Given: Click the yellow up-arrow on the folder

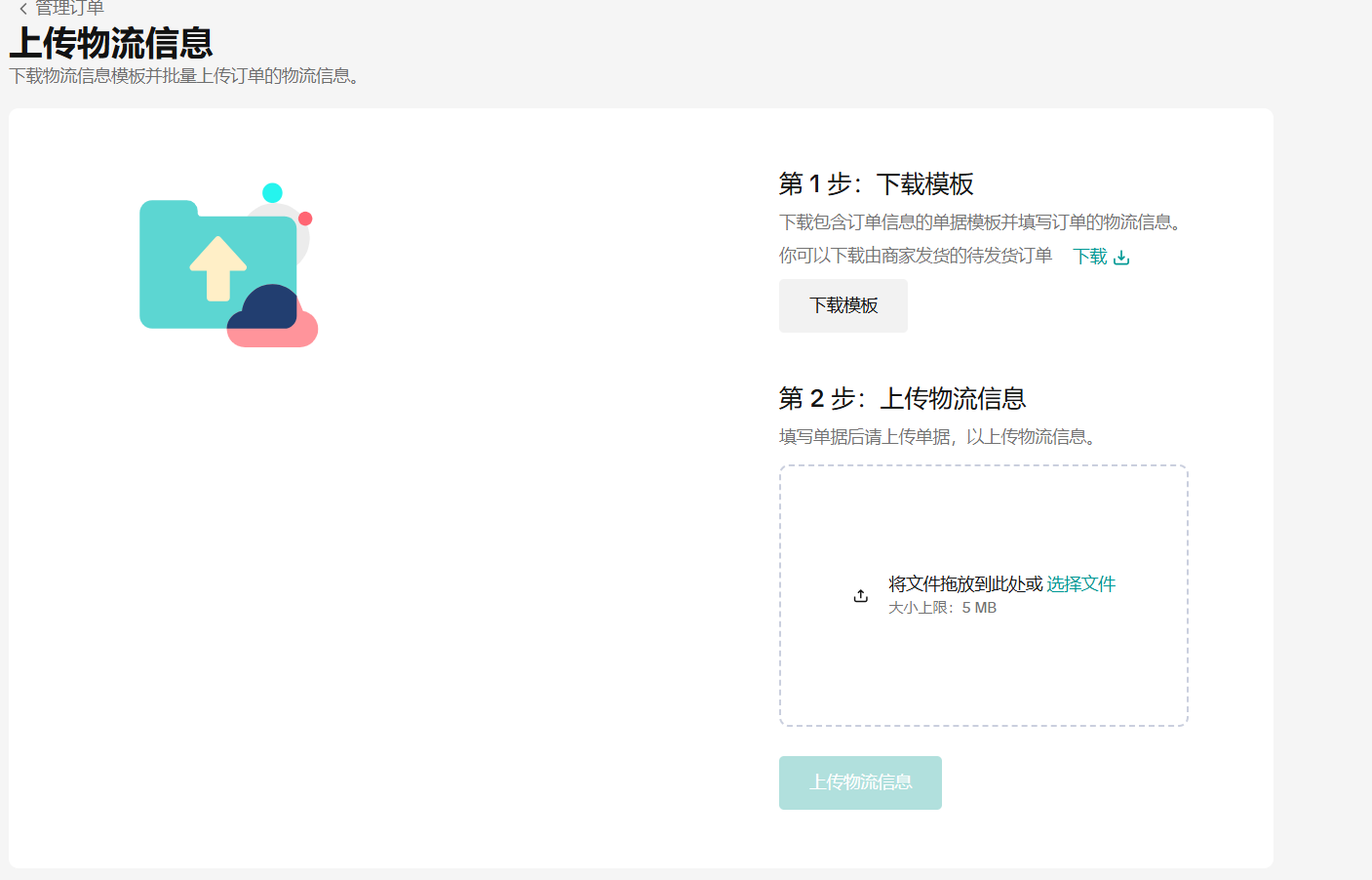Looking at the screenshot, I should tap(217, 267).
